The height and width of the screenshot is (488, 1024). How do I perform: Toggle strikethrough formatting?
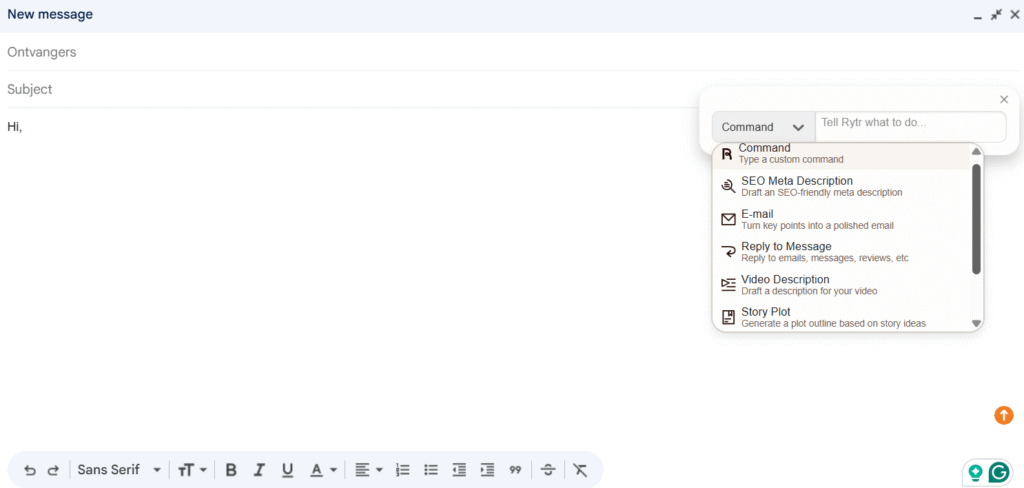click(549, 470)
